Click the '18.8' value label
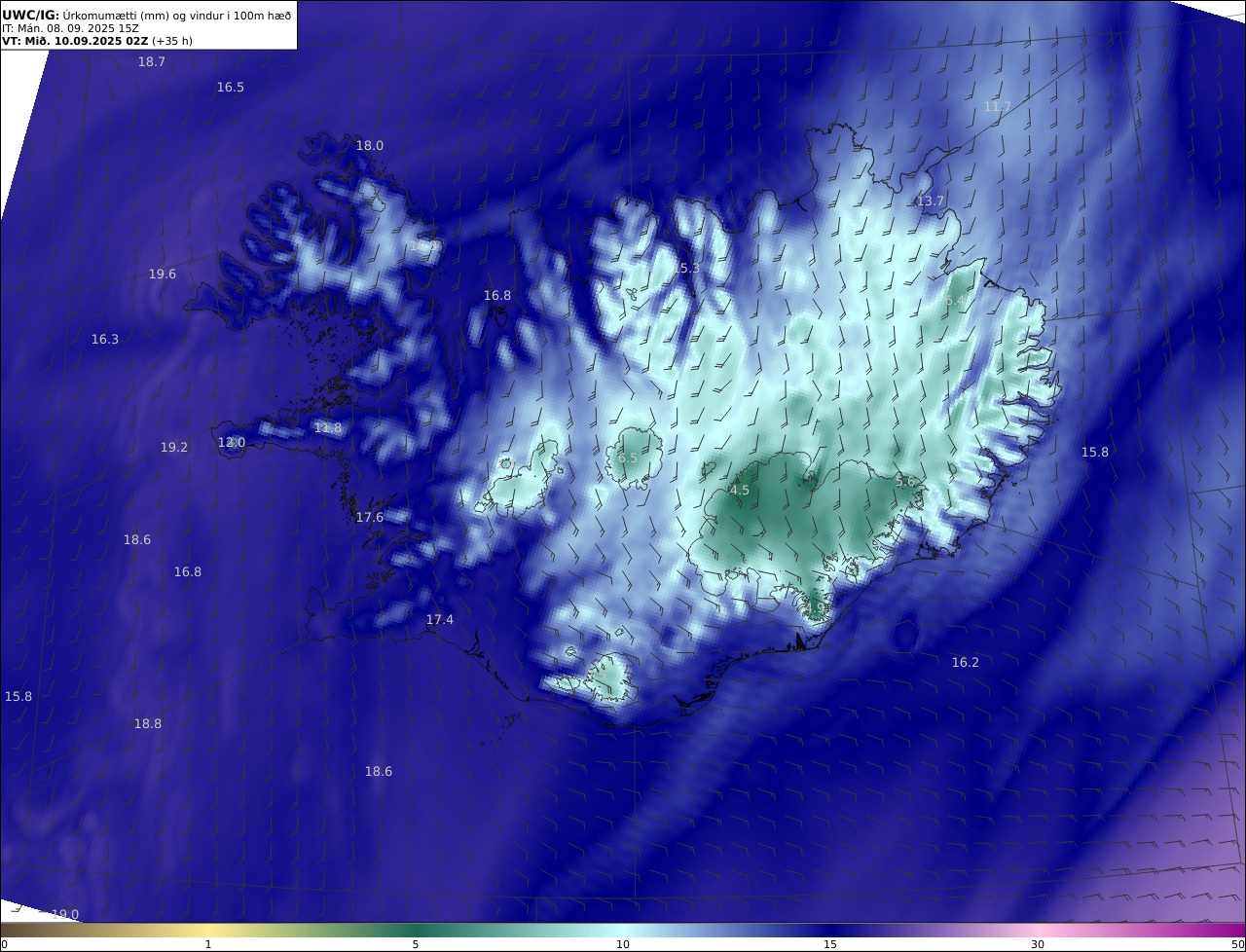Screen dimensions: 1246x952 pyautogui.click(x=148, y=723)
